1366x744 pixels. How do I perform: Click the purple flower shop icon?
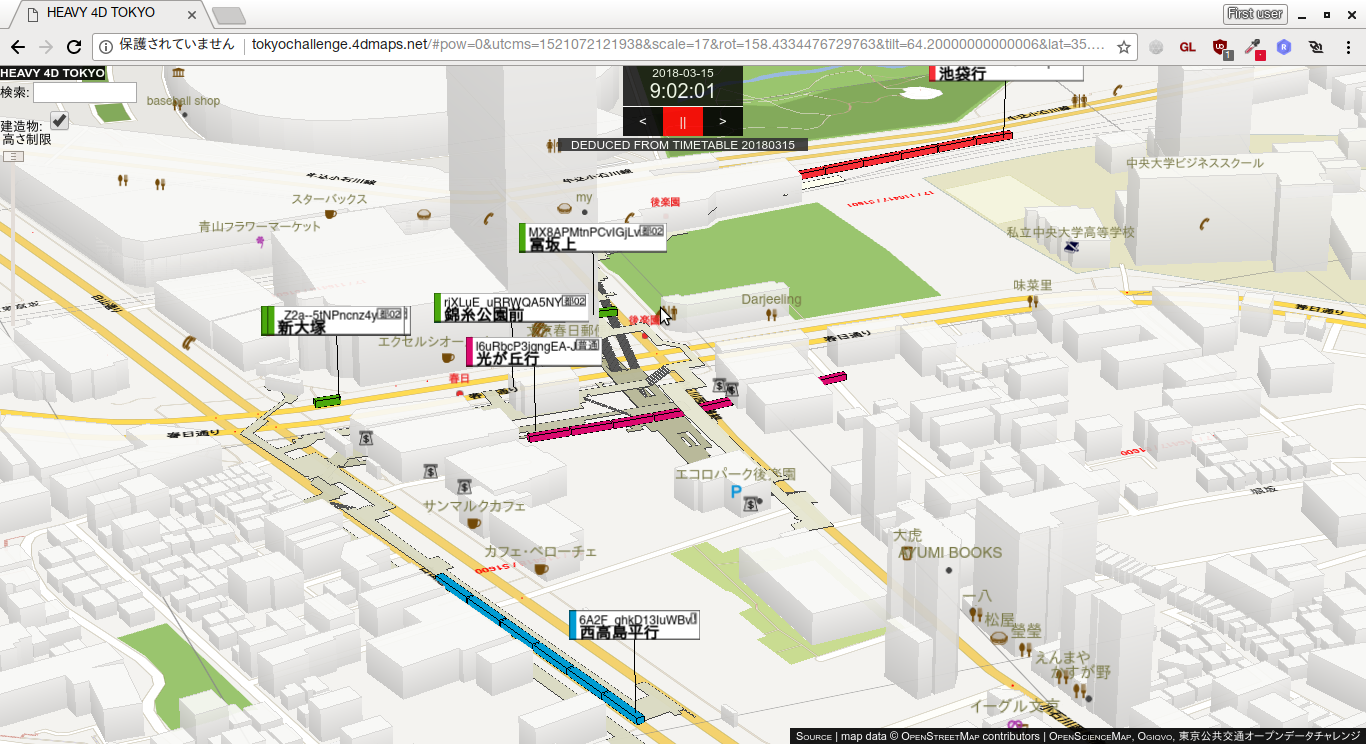click(x=260, y=240)
